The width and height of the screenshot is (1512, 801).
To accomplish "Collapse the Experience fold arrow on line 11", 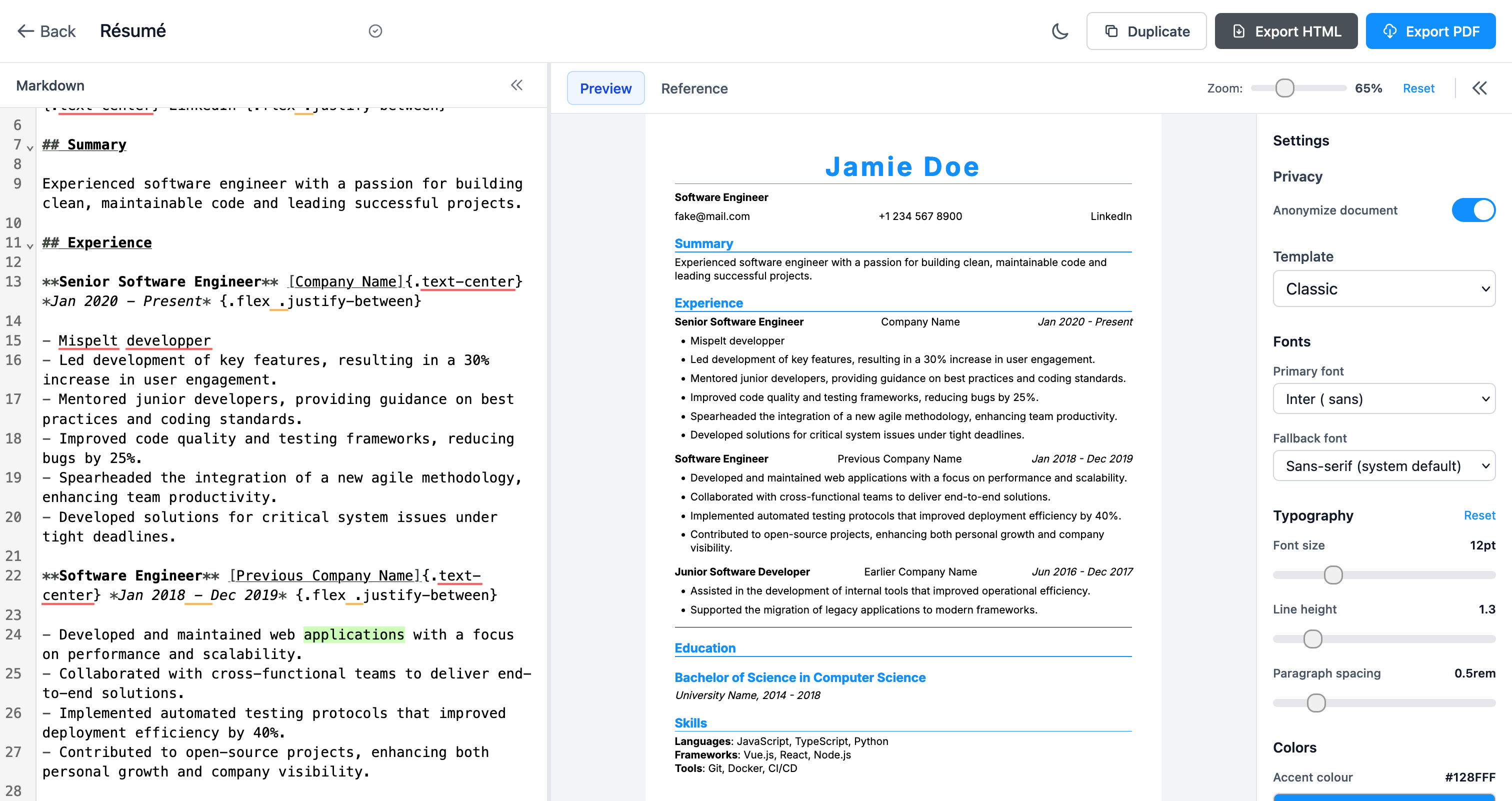I will (x=30, y=246).
